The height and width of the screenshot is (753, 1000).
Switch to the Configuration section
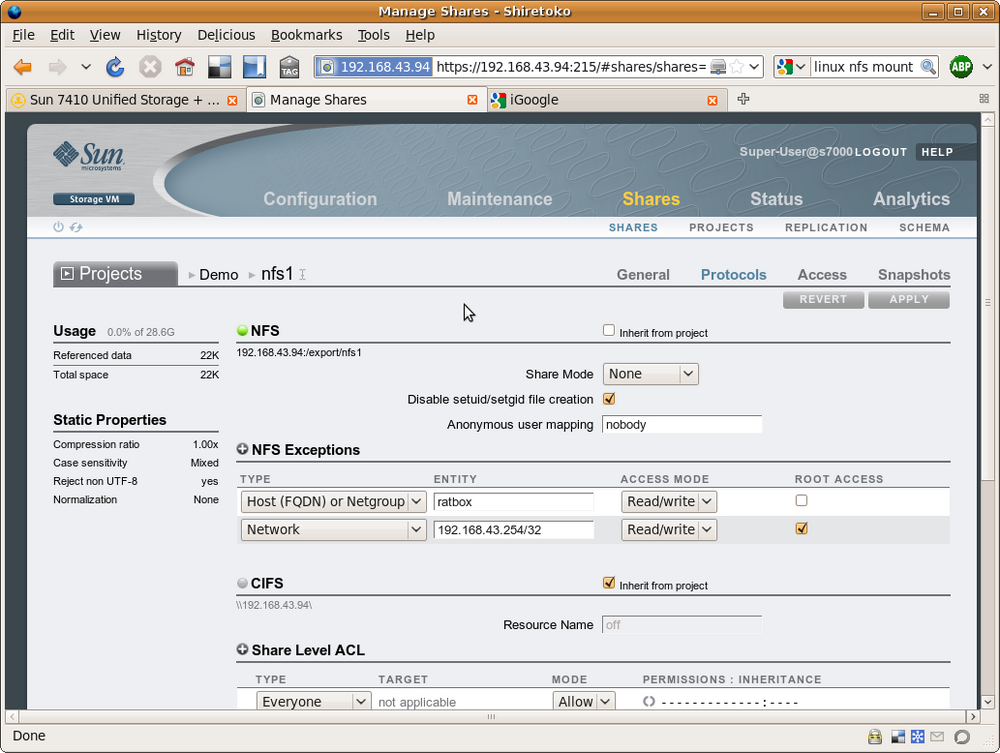(320, 199)
